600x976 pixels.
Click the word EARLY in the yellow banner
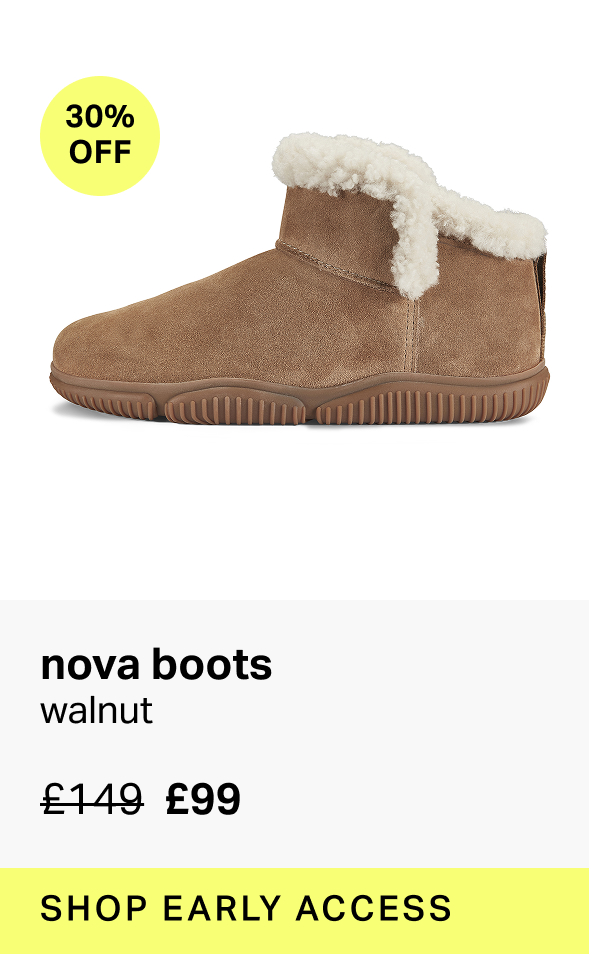[x=222, y=908]
